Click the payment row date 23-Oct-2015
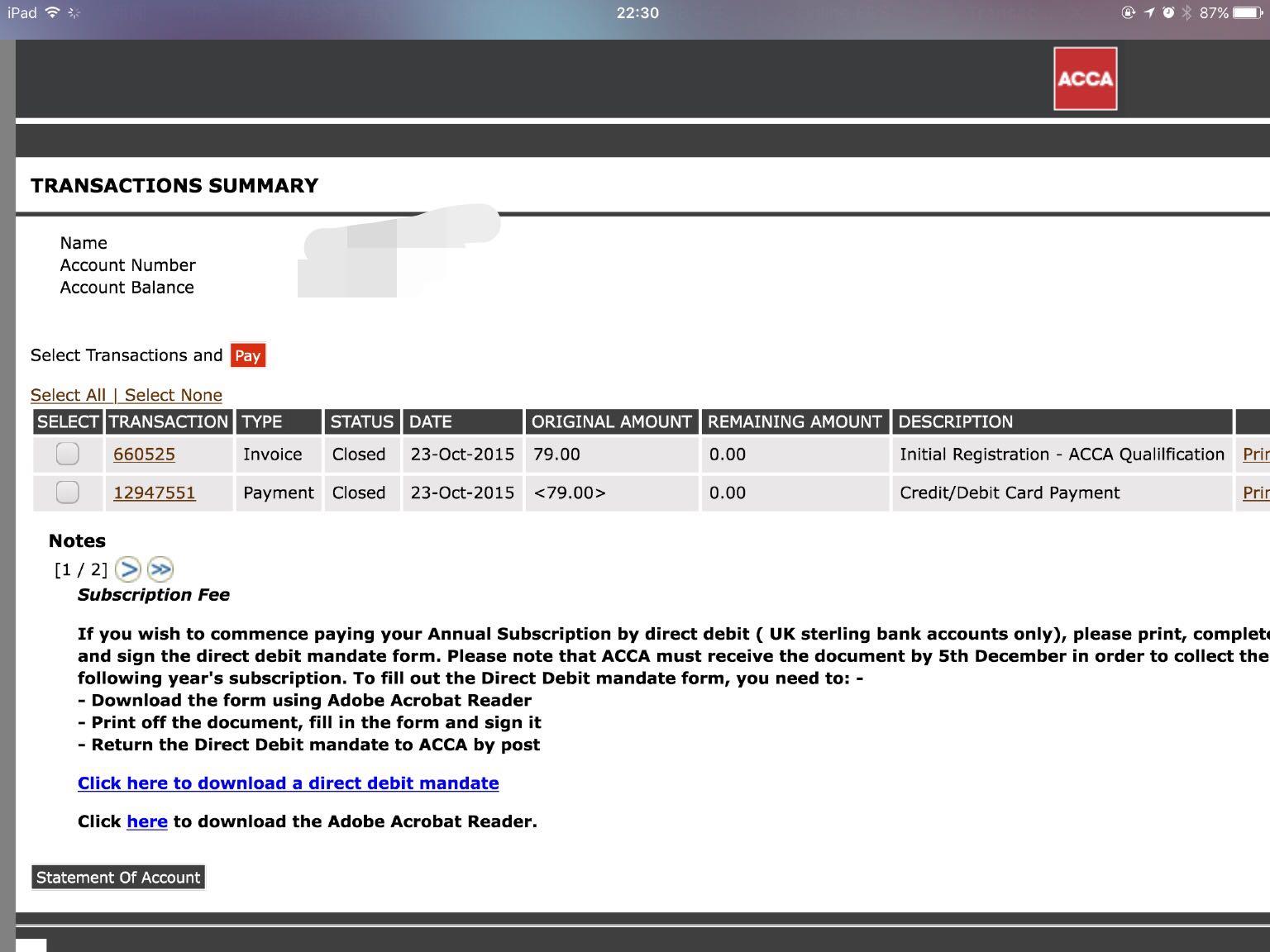This screenshot has height=952, width=1270. pos(462,493)
